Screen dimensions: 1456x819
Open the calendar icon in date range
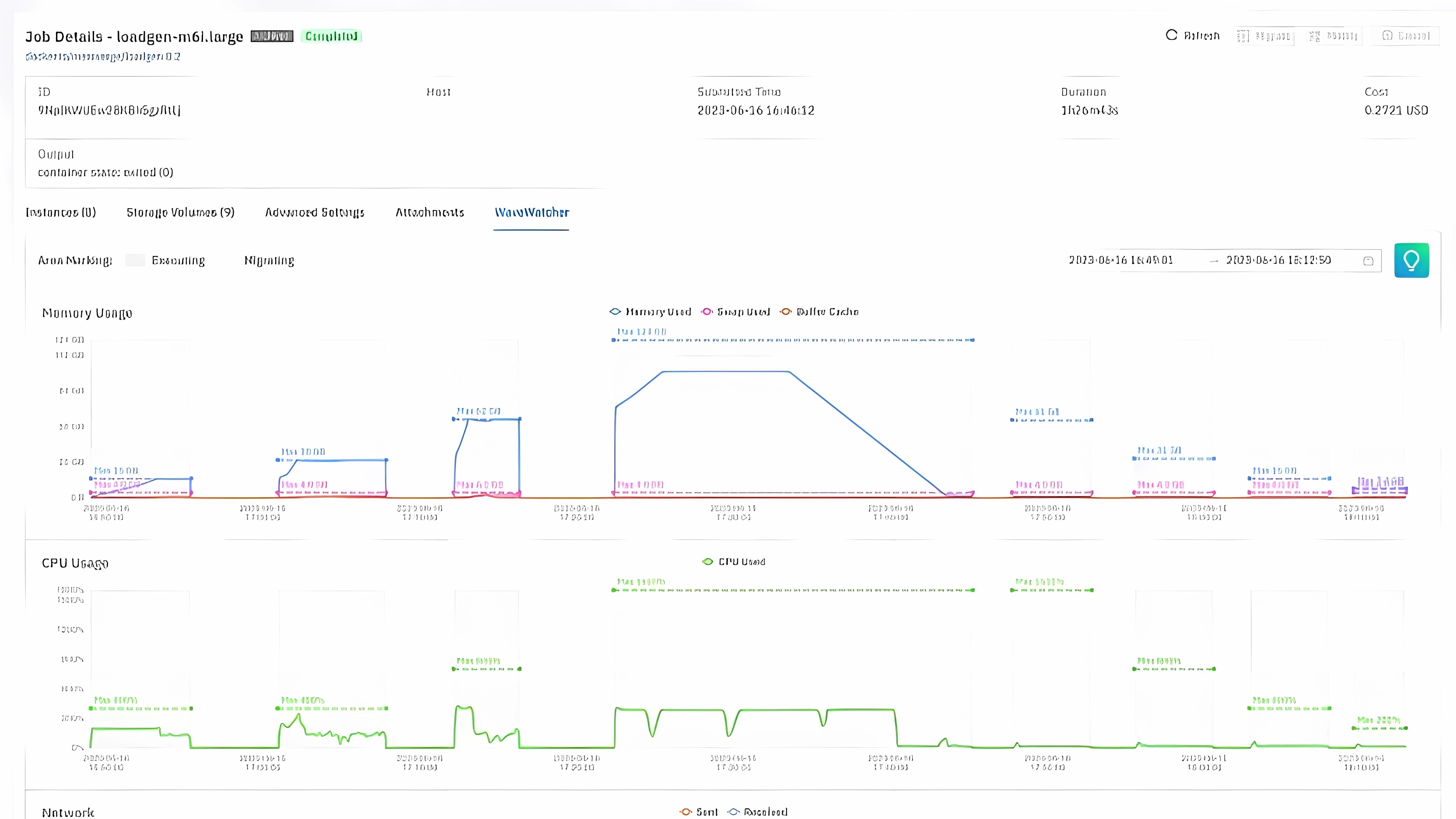click(1368, 261)
